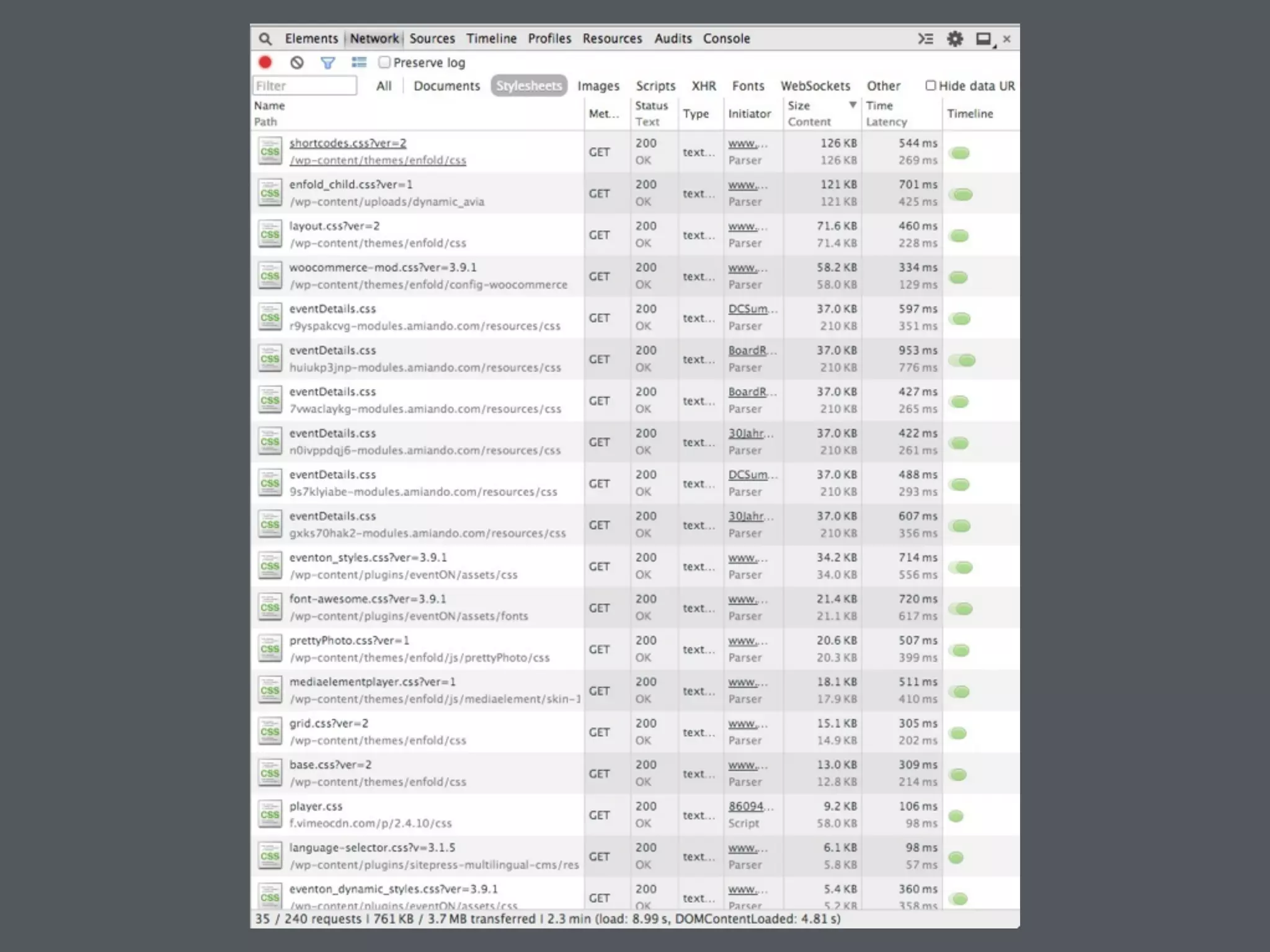Screen dimensions: 1270x952
Task: Switch to the Sources tab
Action: [x=432, y=38]
